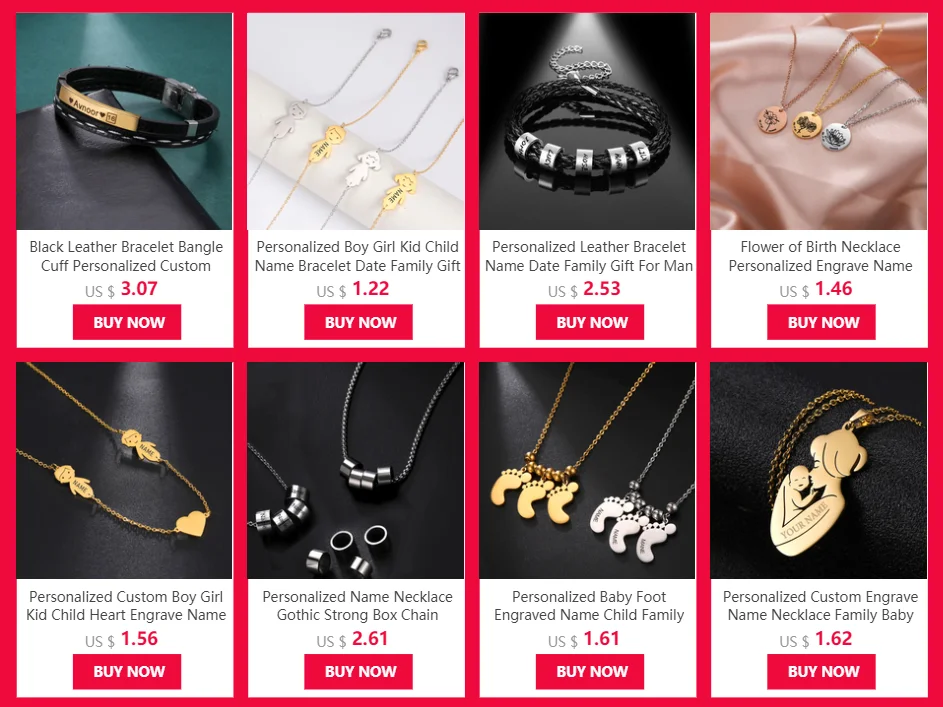Click BUY NOW under the 1.22 kid bracelet
Screen dimensions: 943x707
tap(358, 322)
